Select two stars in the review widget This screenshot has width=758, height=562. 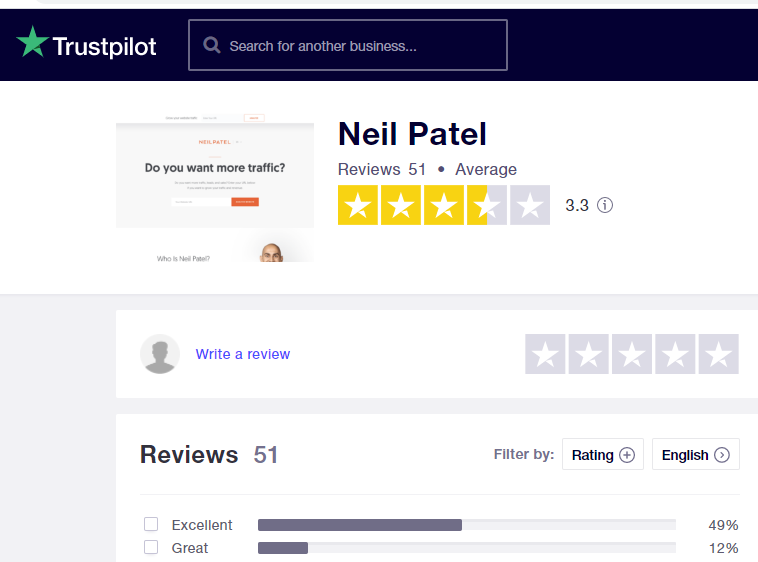588,354
